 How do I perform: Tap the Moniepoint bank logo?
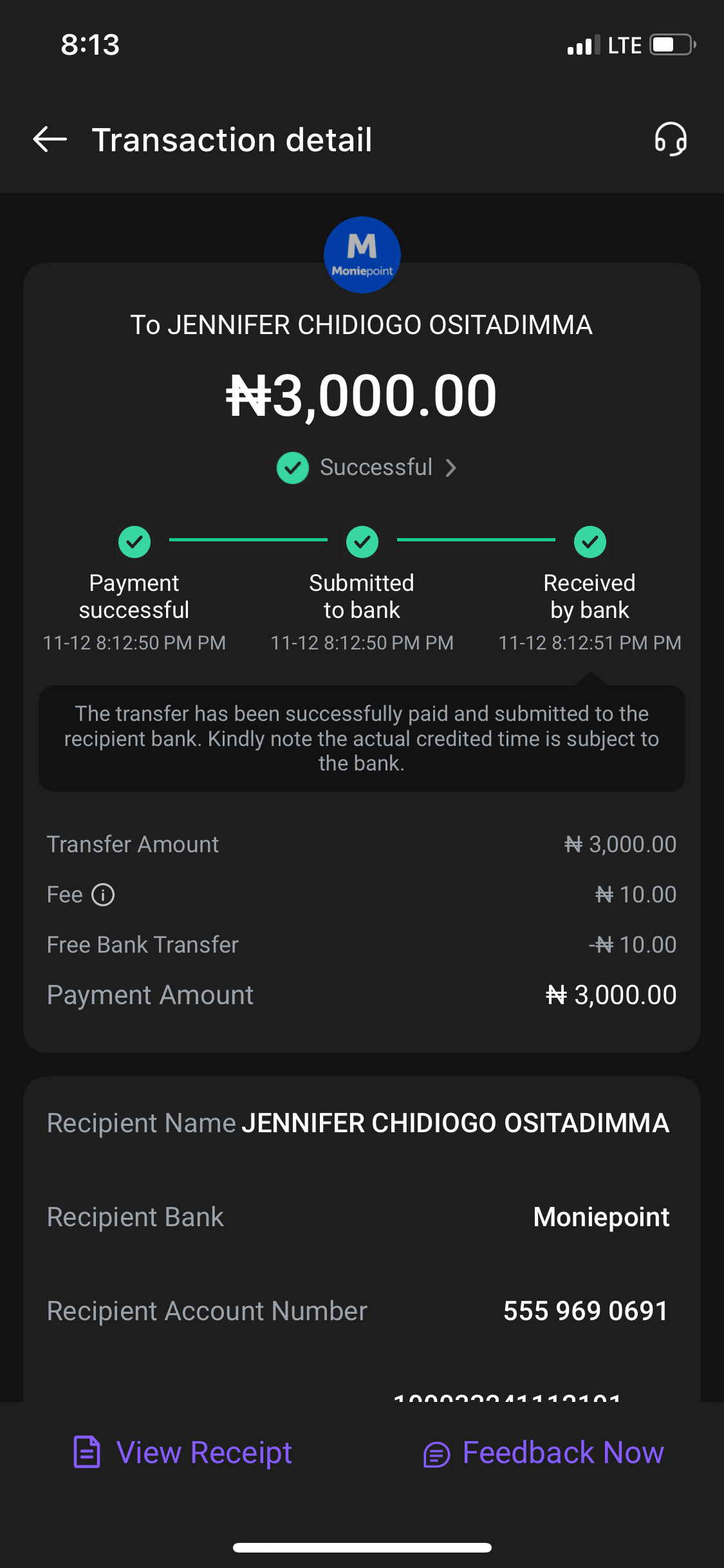coord(362,255)
